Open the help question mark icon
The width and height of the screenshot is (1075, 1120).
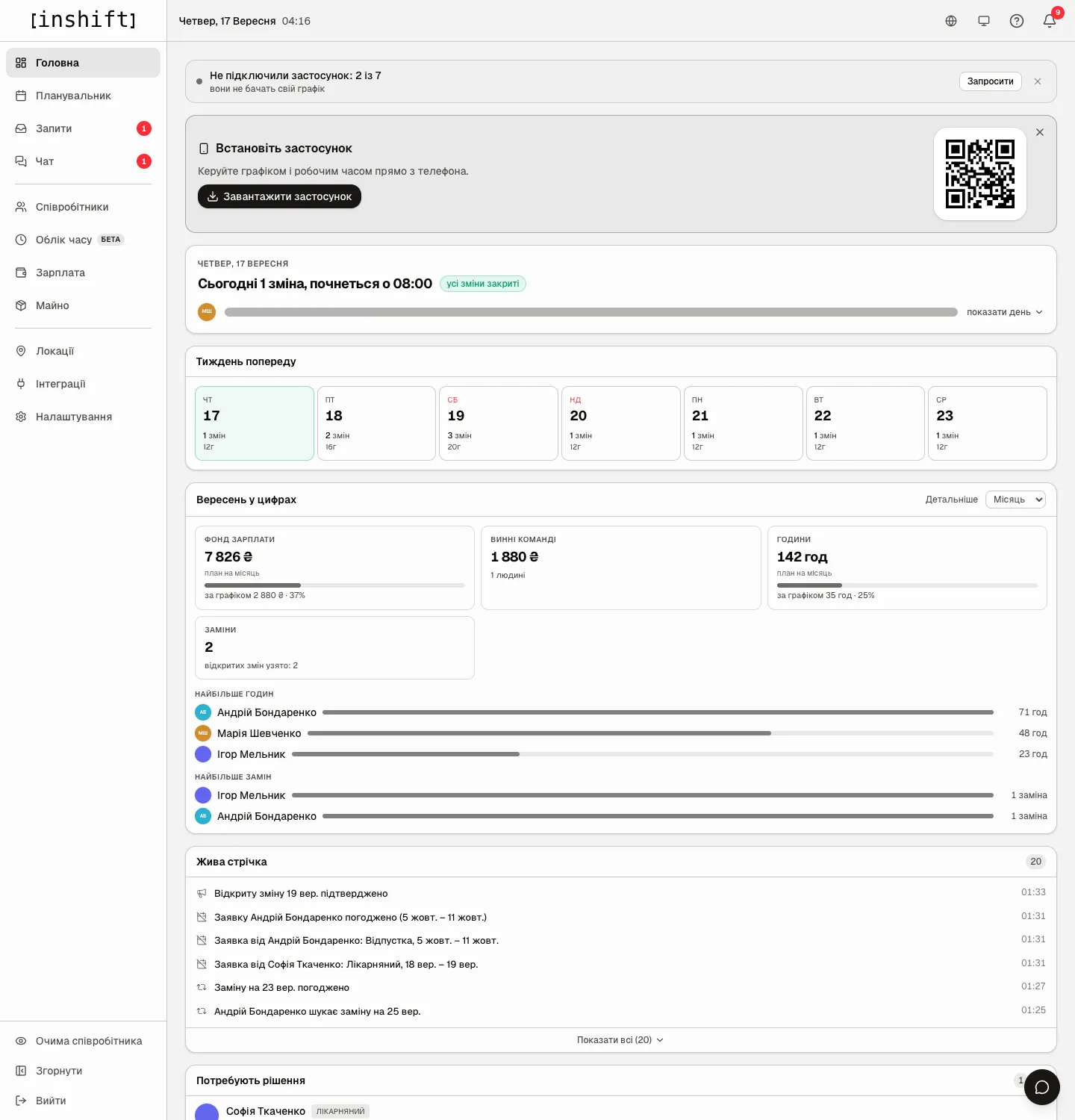pyautogui.click(x=1017, y=21)
